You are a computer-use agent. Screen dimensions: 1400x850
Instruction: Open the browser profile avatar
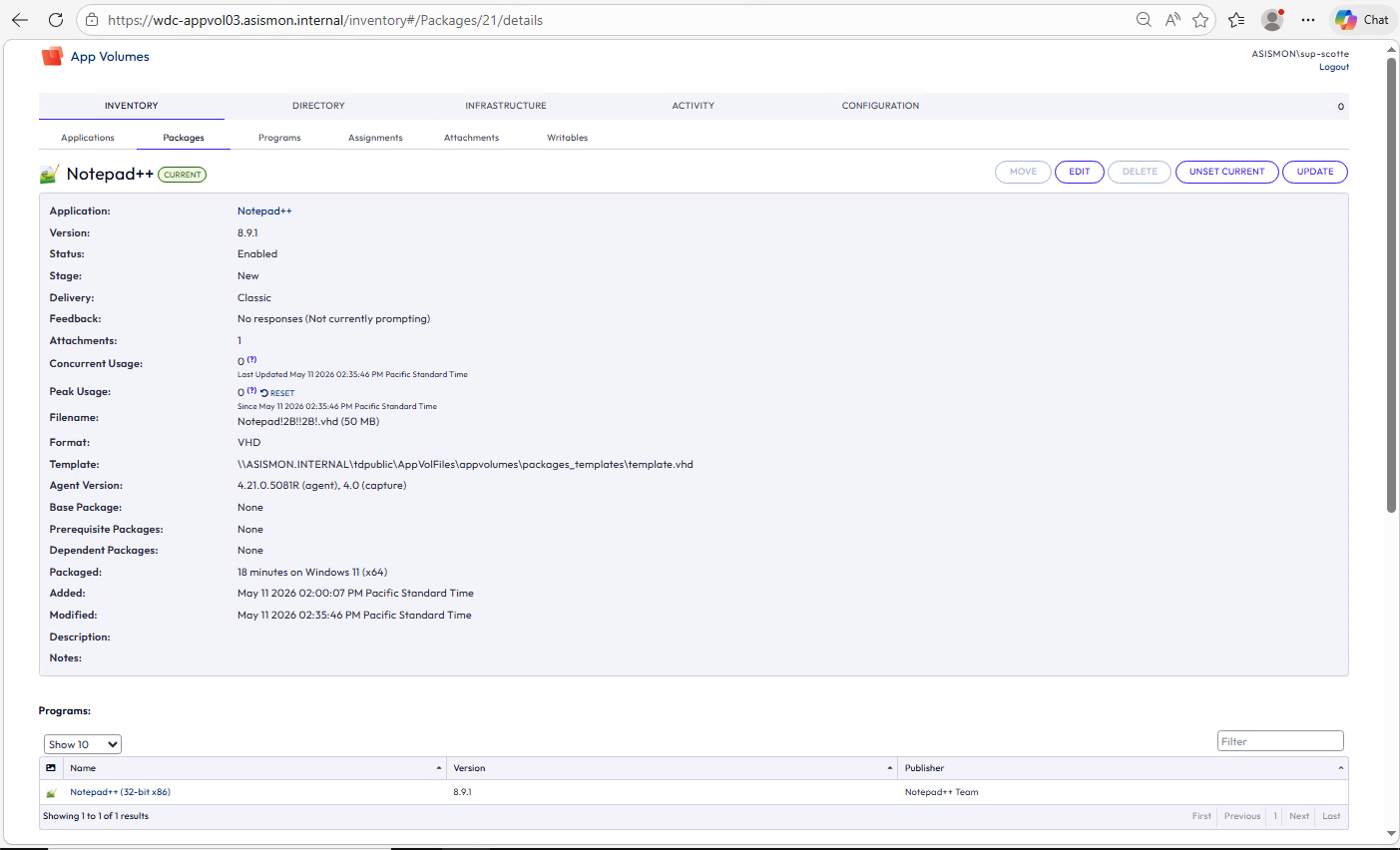(1272, 20)
